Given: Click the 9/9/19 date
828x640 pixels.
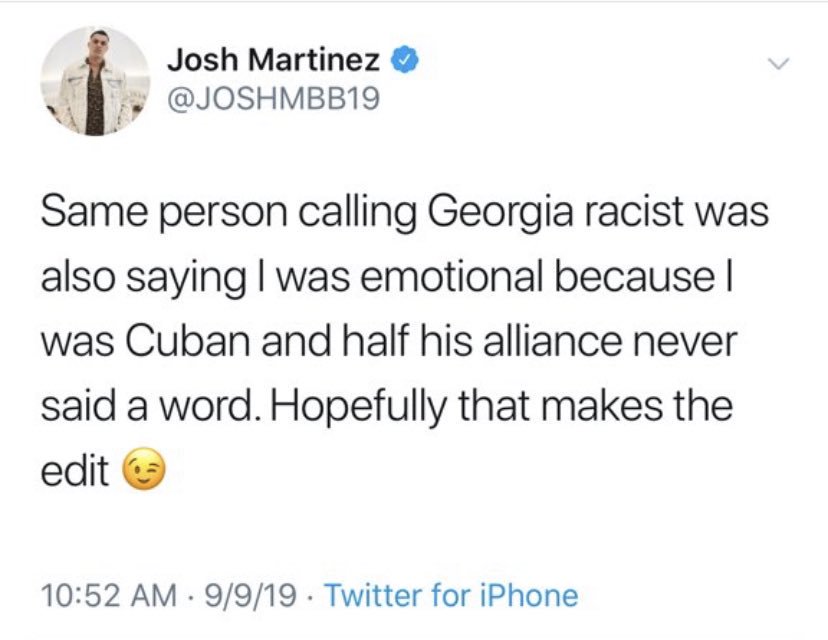Looking at the screenshot, I should click(250, 595).
